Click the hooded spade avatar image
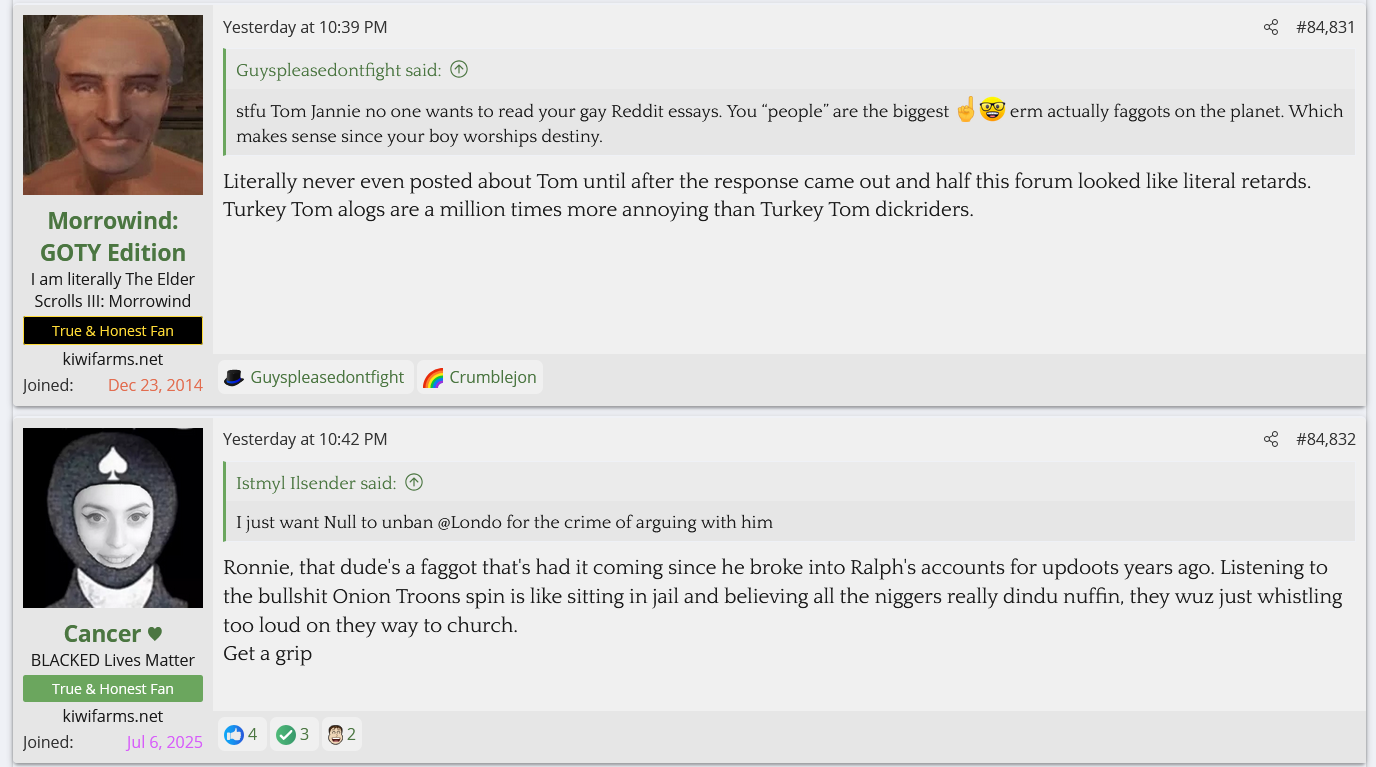 (113, 518)
